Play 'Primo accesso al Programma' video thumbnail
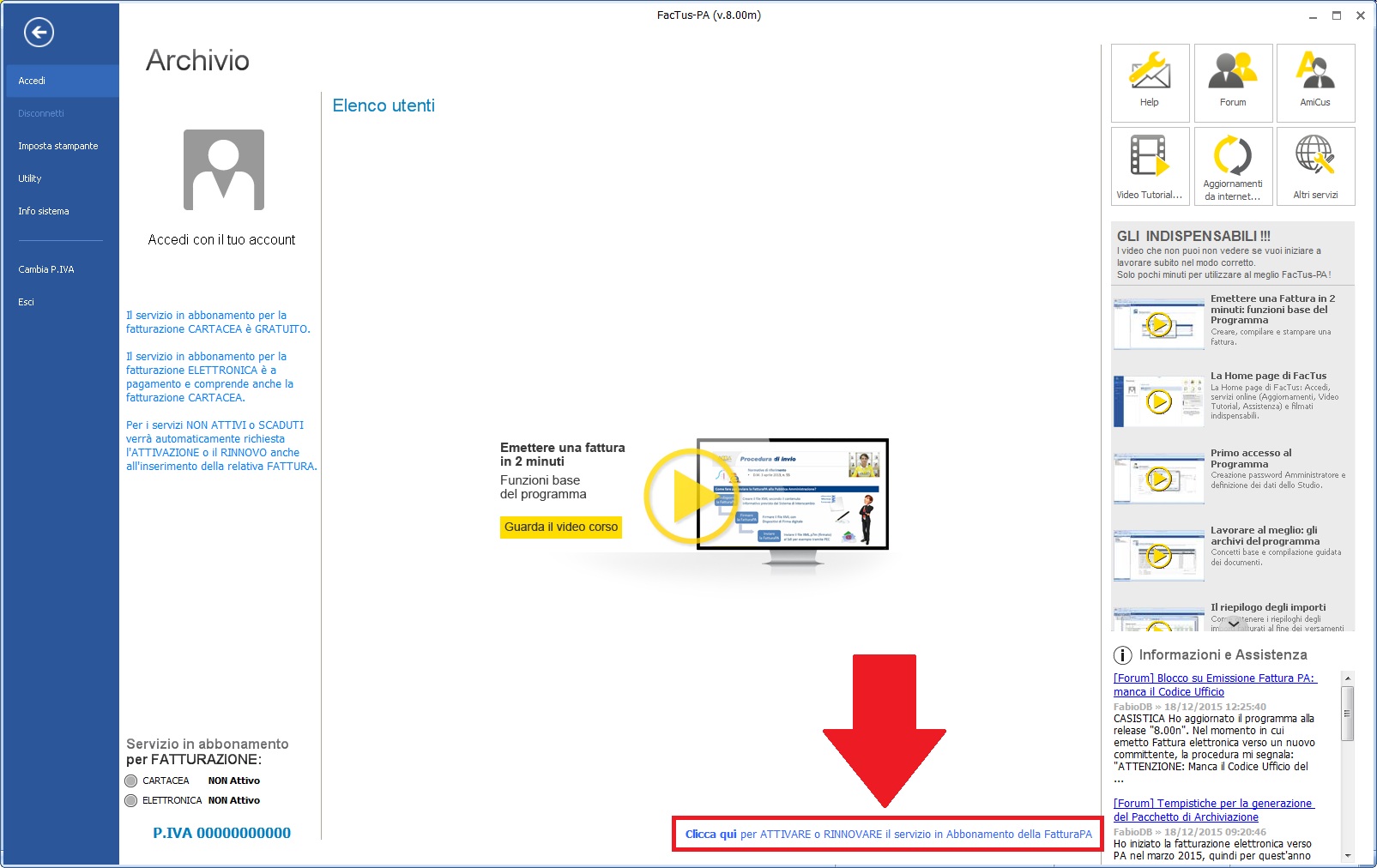The height and width of the screenshot is (868, 1377). coord(1159,479)
